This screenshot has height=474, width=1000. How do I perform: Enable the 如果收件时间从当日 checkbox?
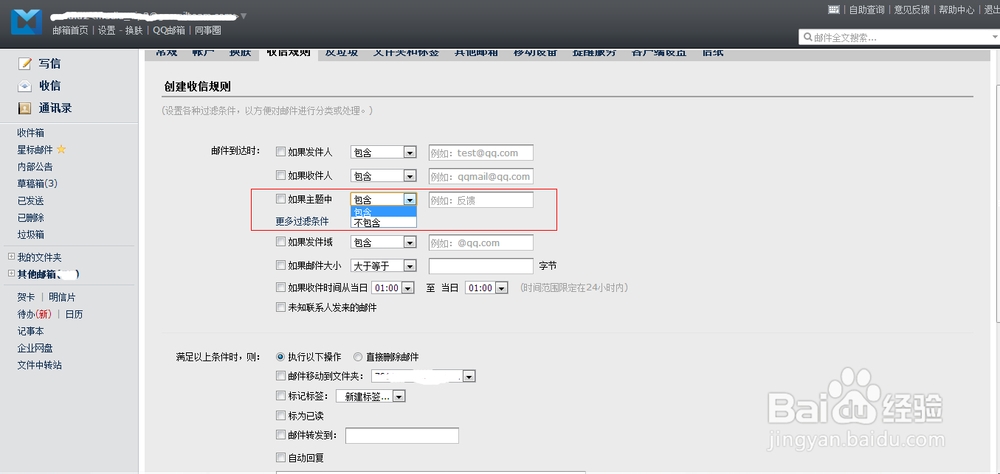click(281, 287)
